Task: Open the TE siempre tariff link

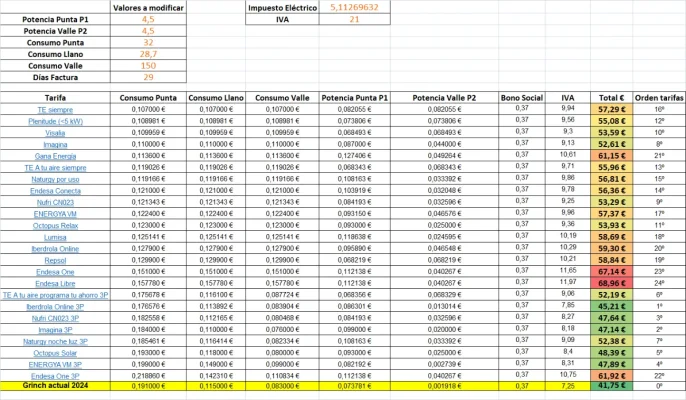Action: click(x=55, y=110)
